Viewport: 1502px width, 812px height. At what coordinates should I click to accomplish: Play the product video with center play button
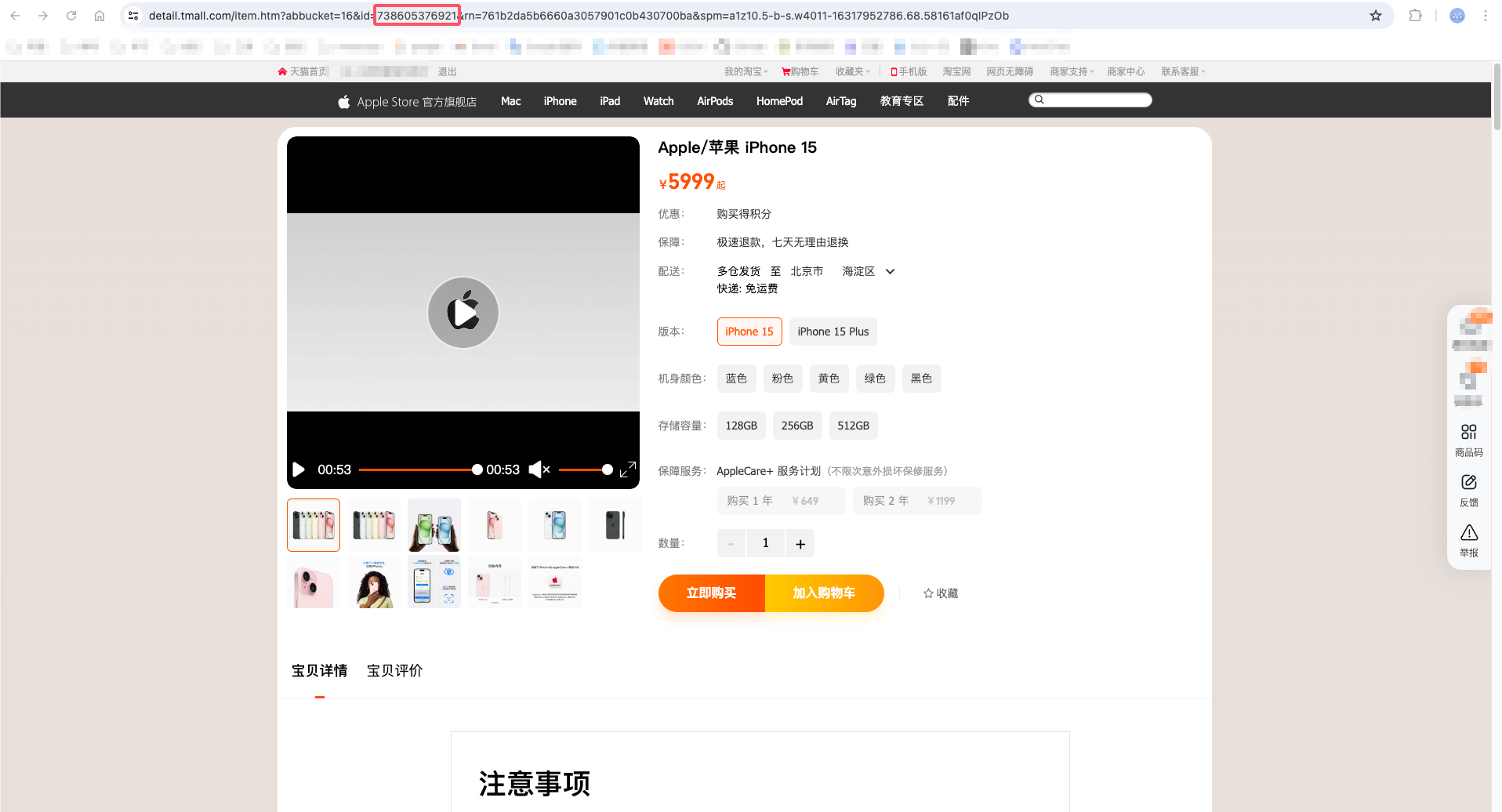(x=463, y=313)
